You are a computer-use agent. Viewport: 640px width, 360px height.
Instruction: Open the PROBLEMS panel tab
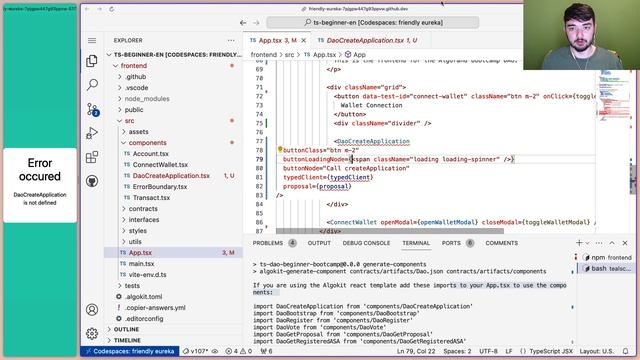268,243
